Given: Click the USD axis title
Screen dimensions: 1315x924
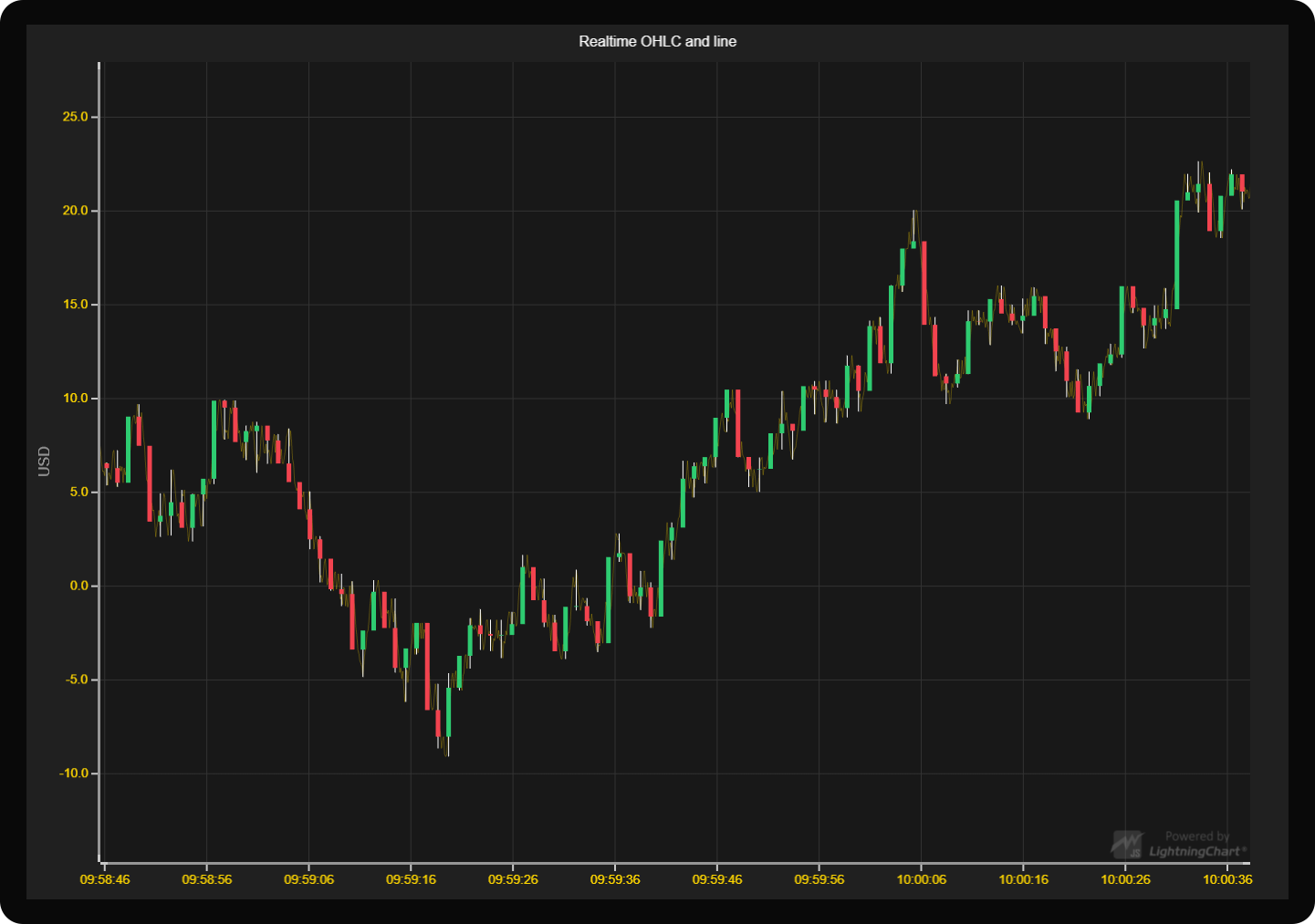Looking at the screenshot, I should coord(44,461).
